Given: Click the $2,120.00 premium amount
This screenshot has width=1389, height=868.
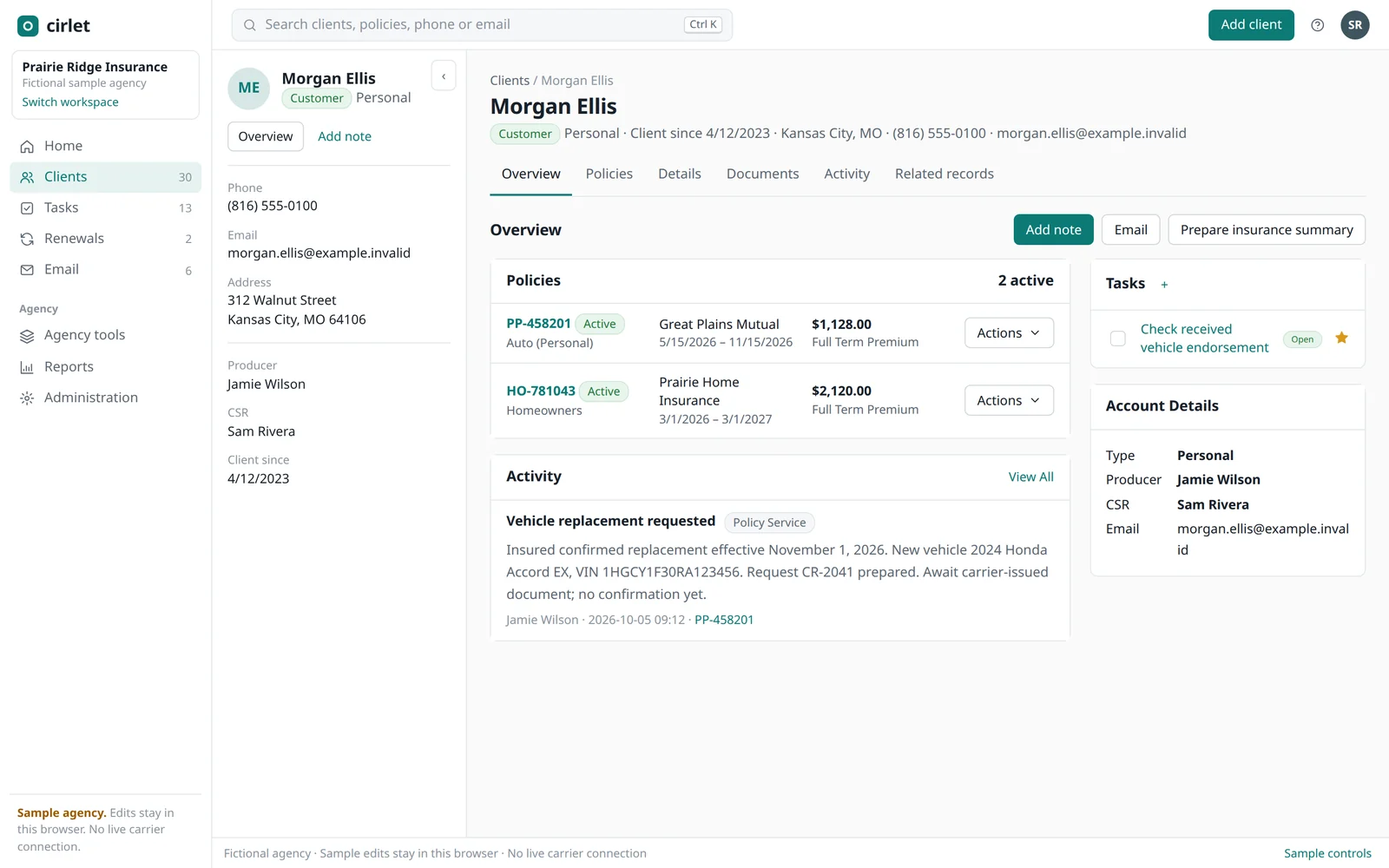Looking at the screenshot, I should click(841, 391).
